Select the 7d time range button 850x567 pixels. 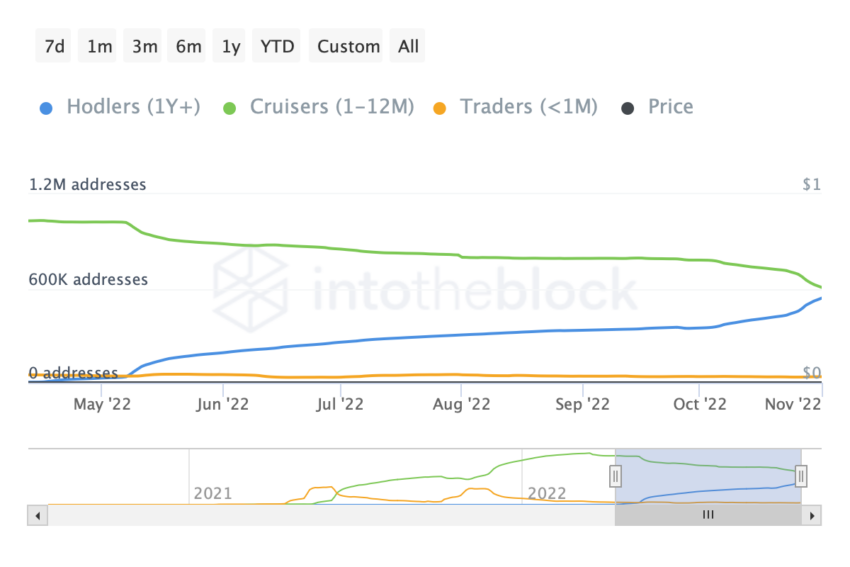pos(54,46)
